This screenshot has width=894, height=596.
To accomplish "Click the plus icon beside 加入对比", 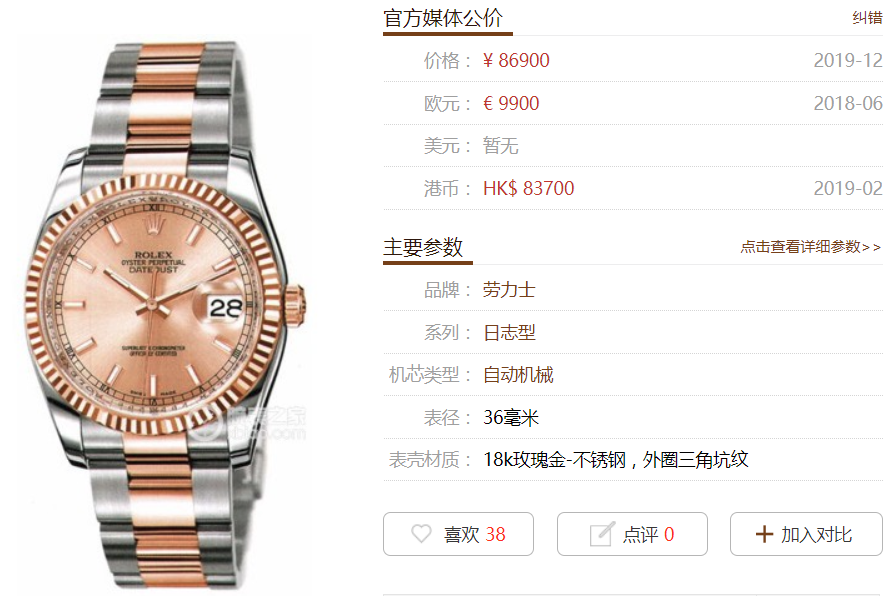I will pos(764,534).
